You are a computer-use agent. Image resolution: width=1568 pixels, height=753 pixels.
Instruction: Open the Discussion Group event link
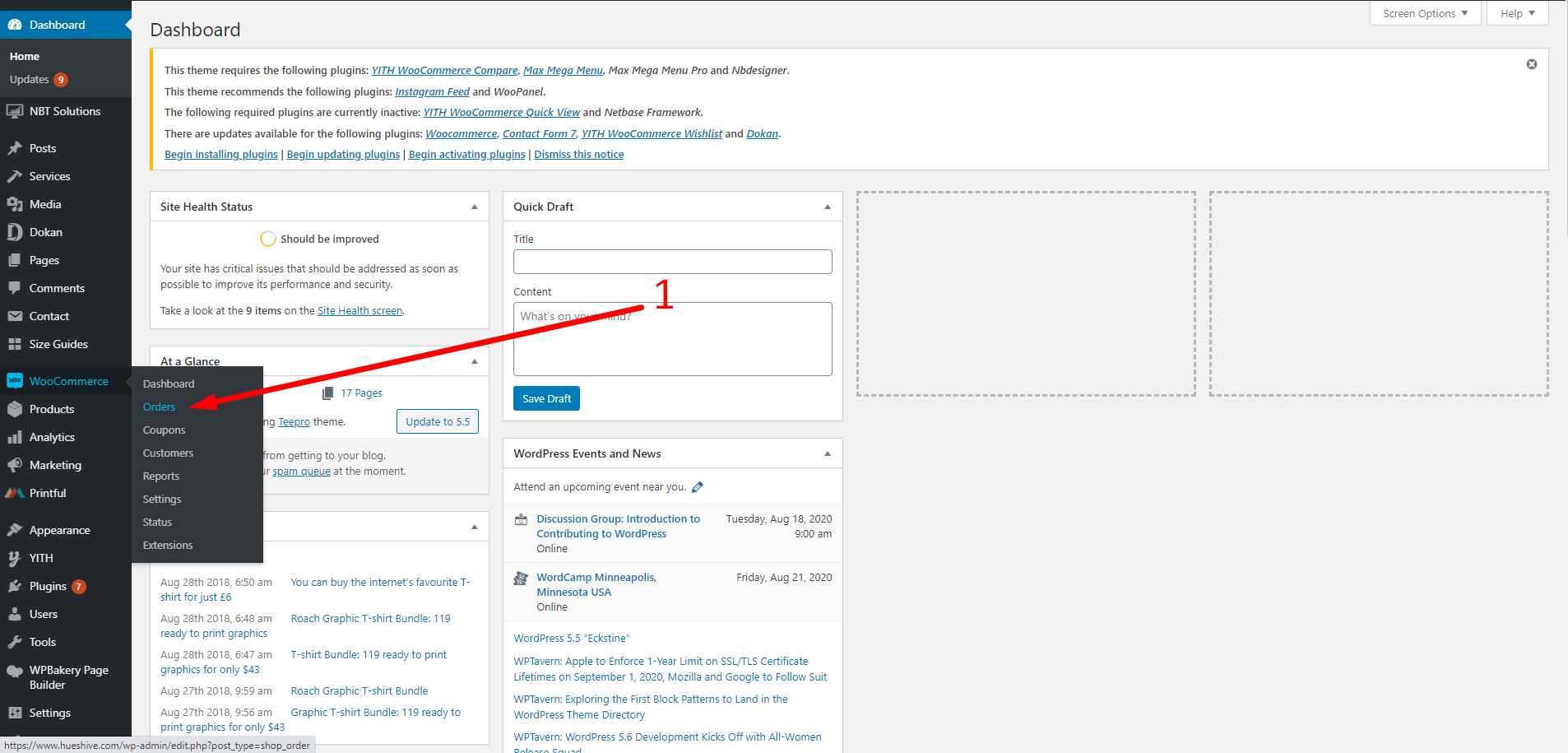pos(619,526)
